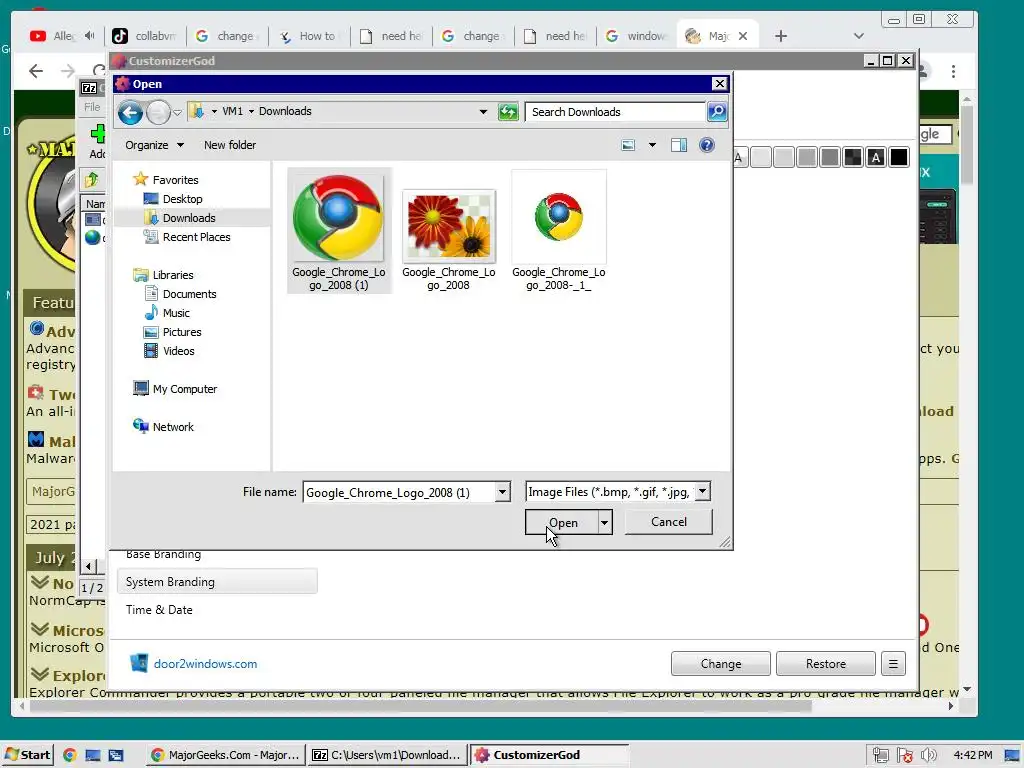Screen dimensions: 1024x768
Task: Select Base Branding in CustomizerGod list
Action: coord(163,554)
